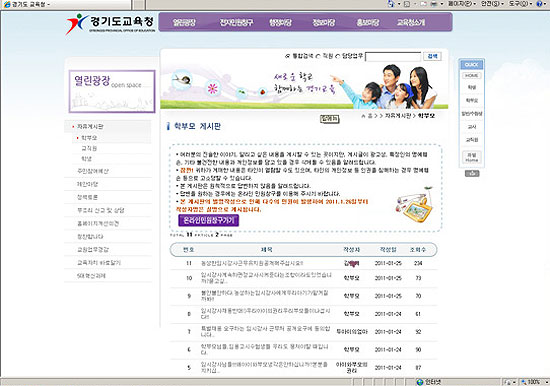Click the browser Print toolbar icon
Screen dimensions: 550x386
pos(434,4)
